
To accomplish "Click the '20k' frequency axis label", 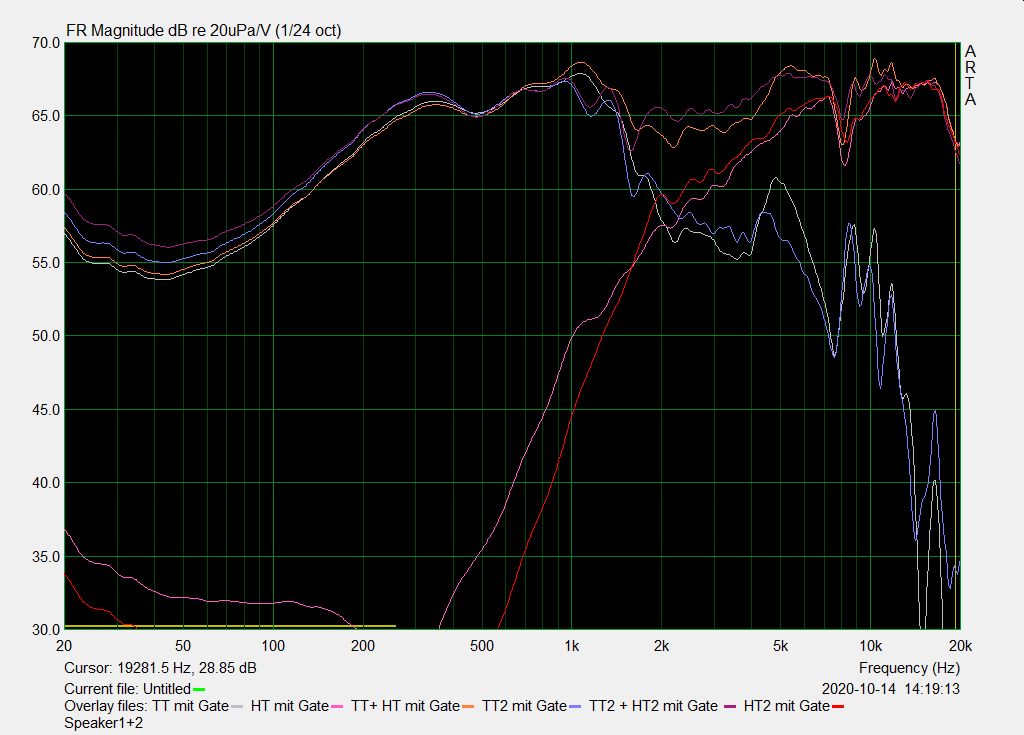I will coord(960,646).
